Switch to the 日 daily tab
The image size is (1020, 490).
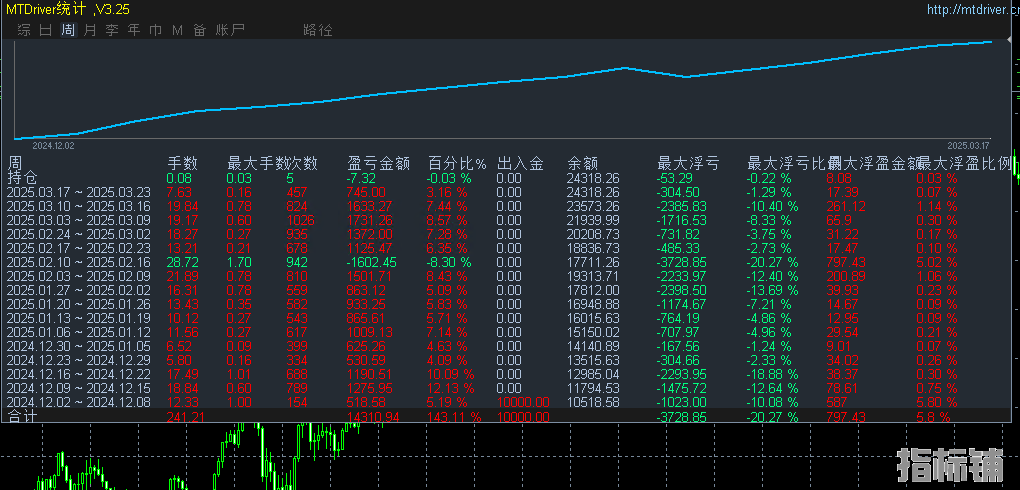point(46,30)
